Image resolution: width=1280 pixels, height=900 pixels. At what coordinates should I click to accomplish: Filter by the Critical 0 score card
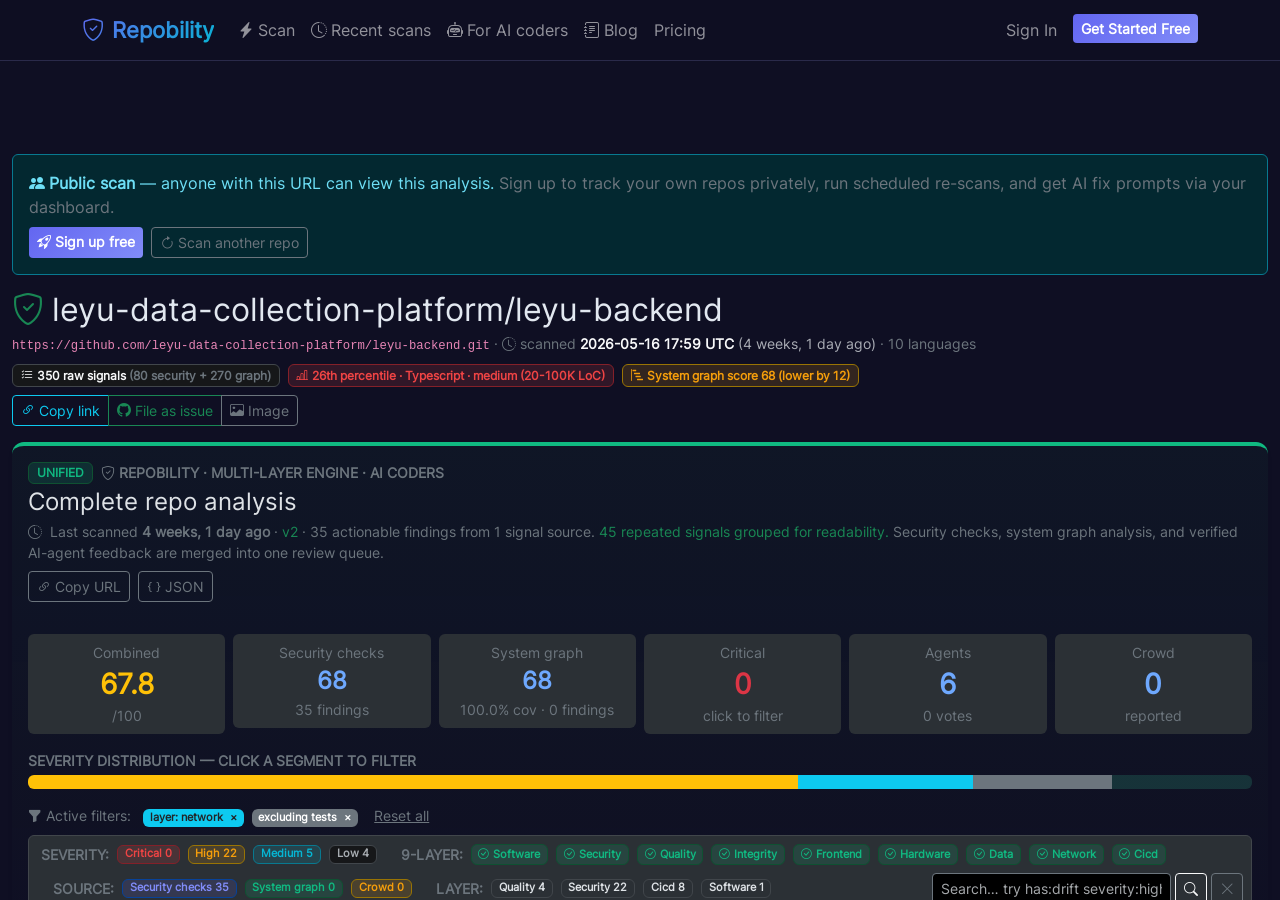point(742,684)
